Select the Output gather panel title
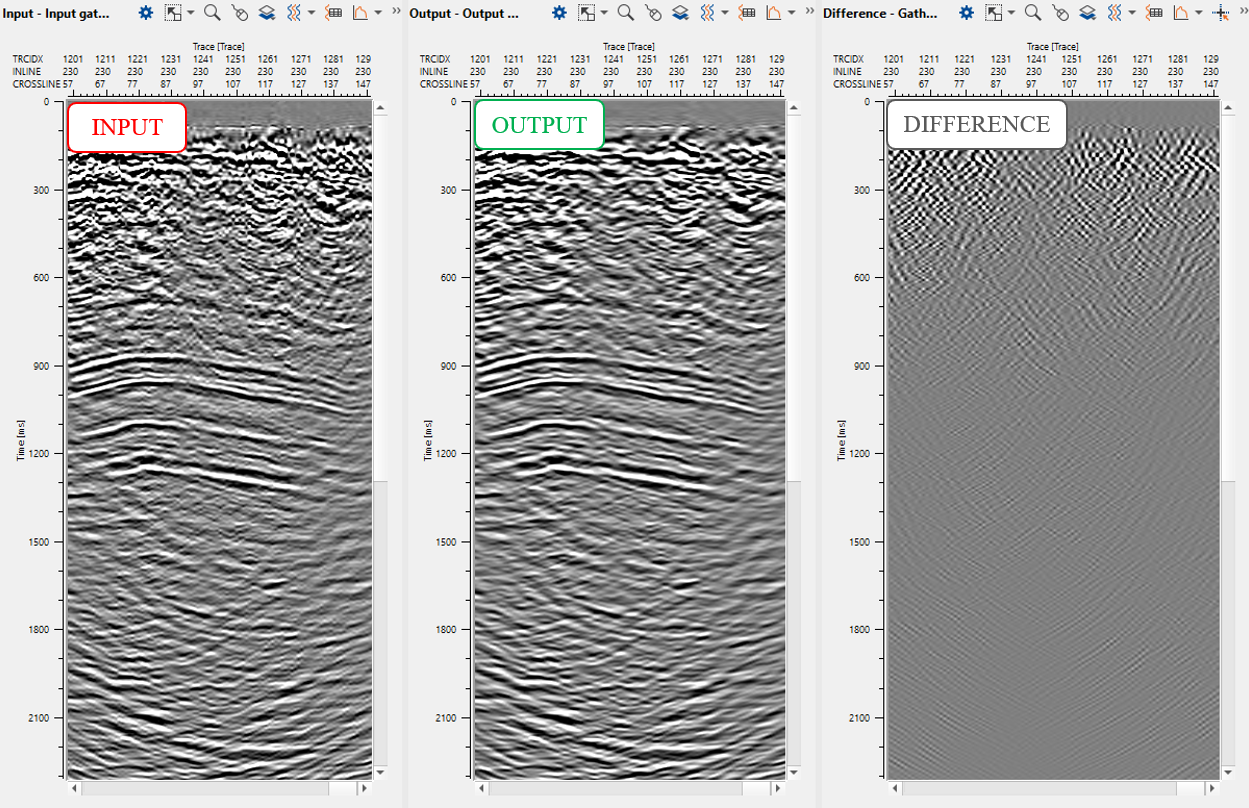Viewport: 1249px width, 808px height. pos(464,14)
